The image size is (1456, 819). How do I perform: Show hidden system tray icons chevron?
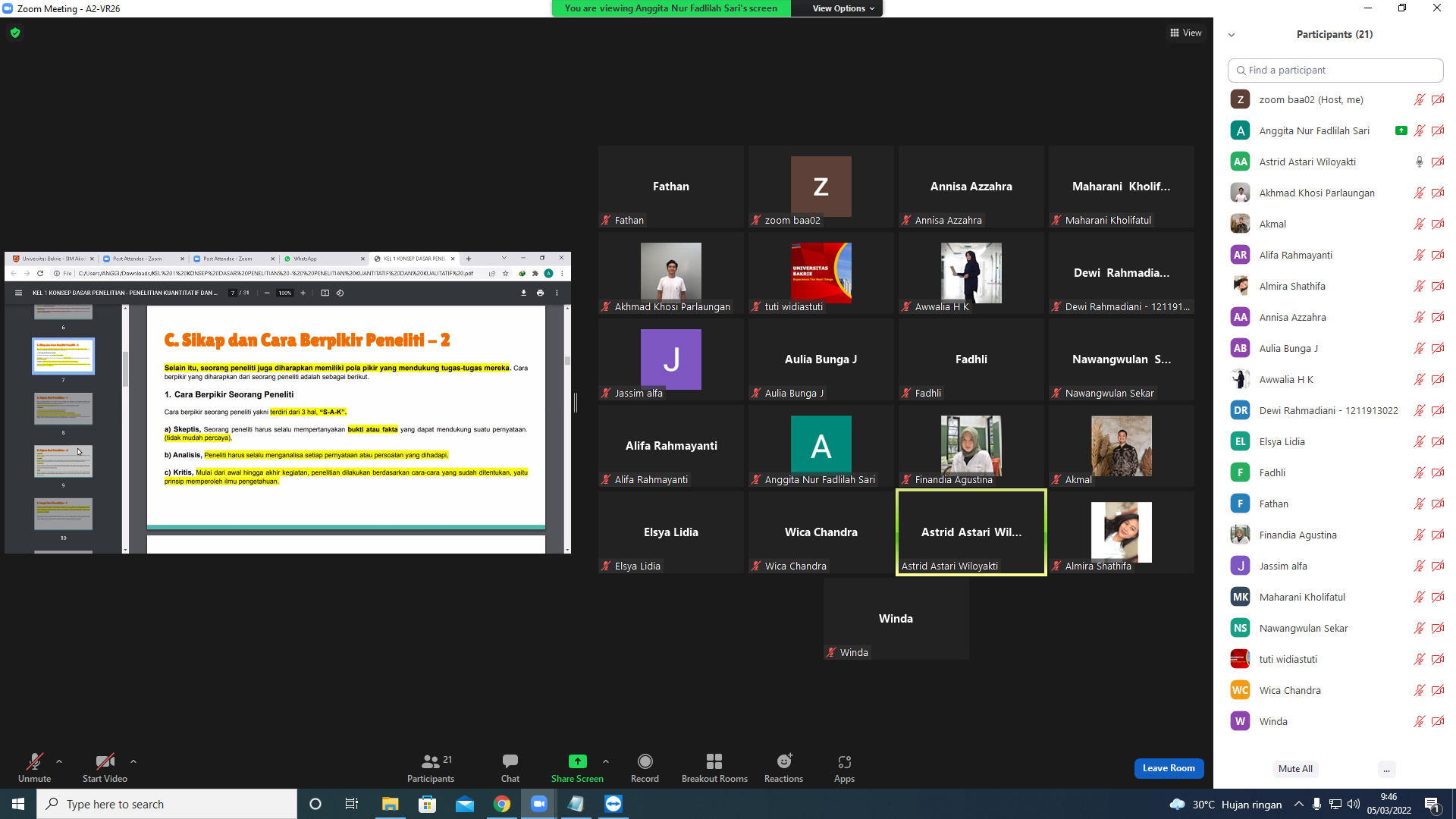(x=1299, y=804)
